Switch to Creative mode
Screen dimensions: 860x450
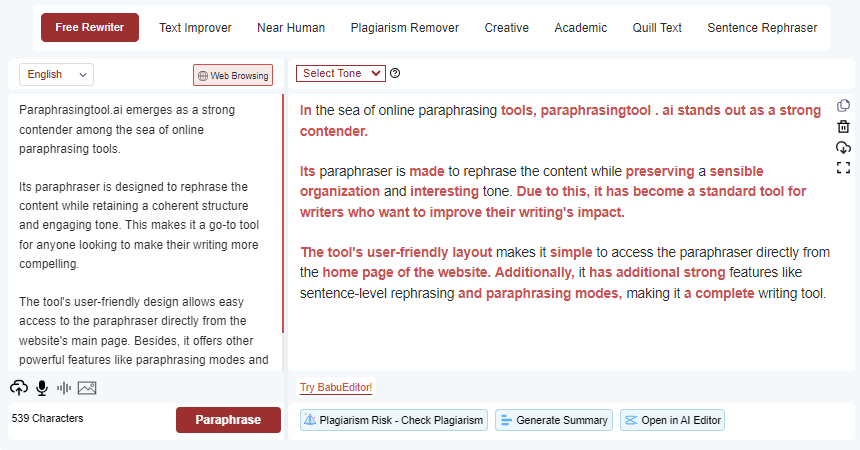pos(507,27)
